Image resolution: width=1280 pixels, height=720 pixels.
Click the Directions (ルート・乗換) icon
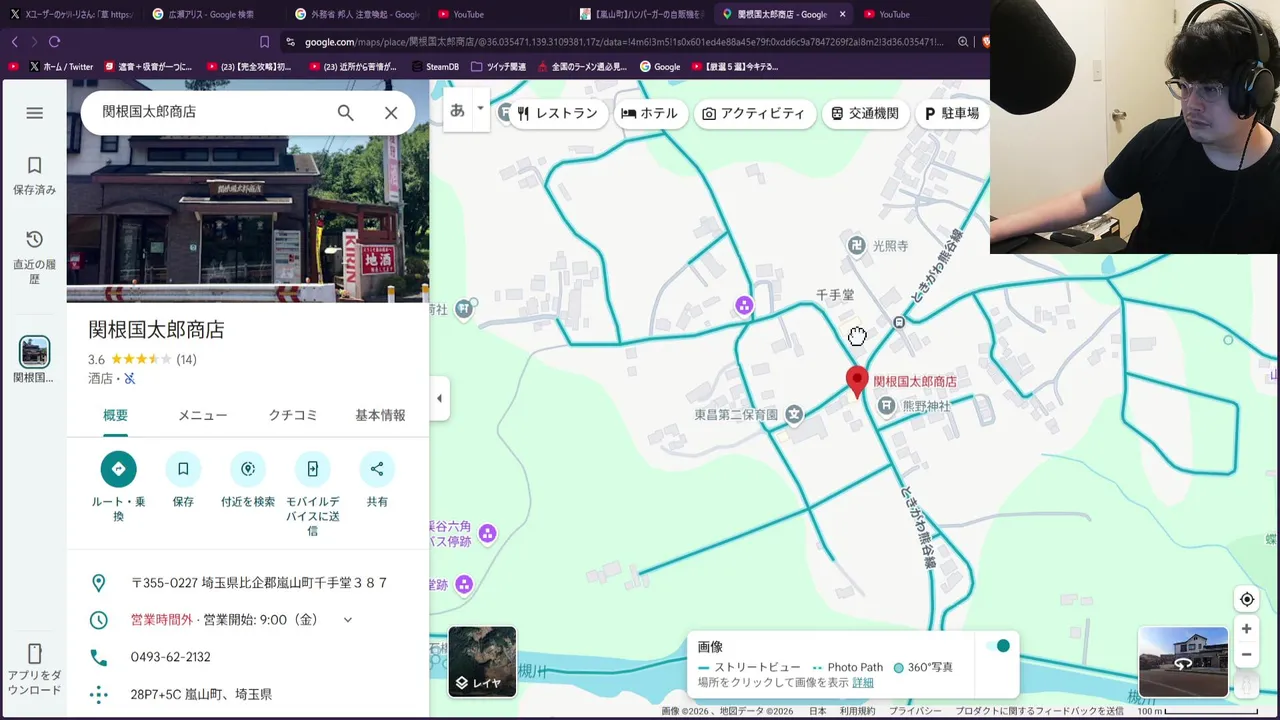[118, 469]
